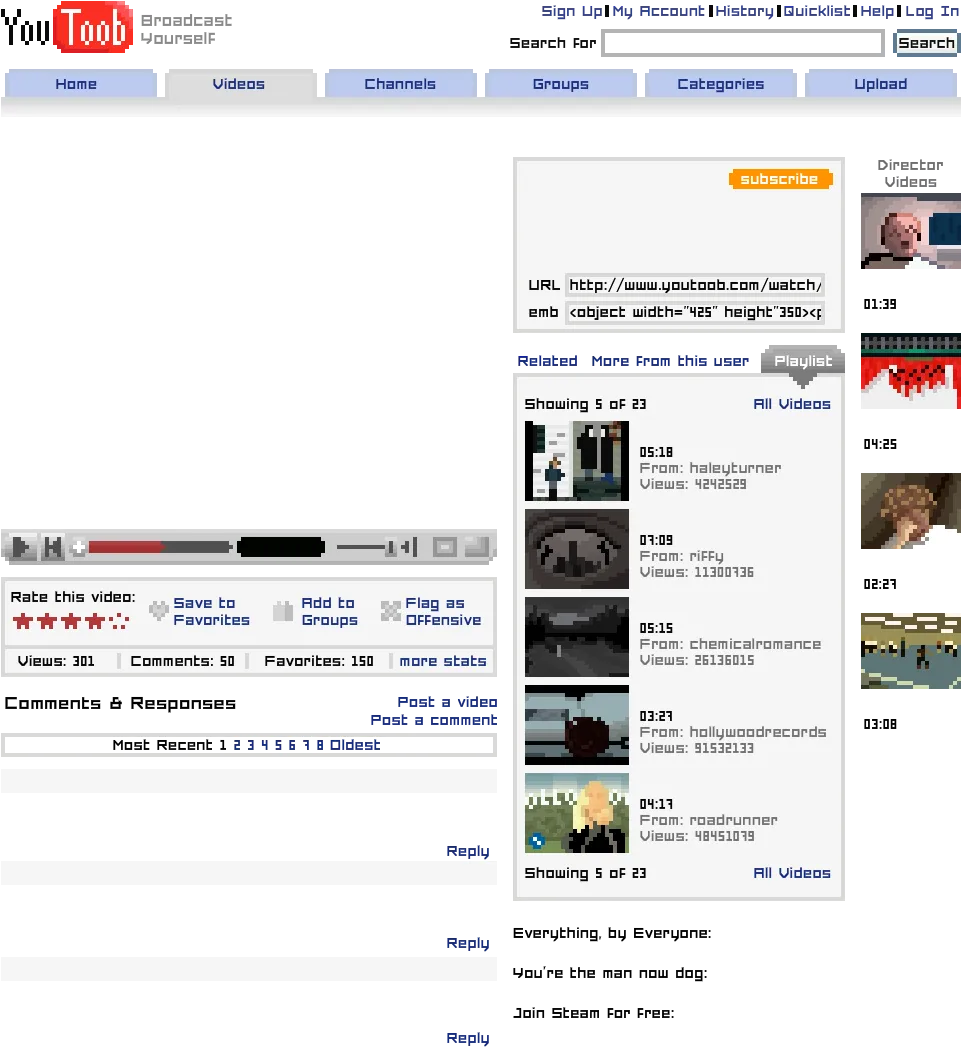
Task: Go to comments page 5
Action: [278, 745]
